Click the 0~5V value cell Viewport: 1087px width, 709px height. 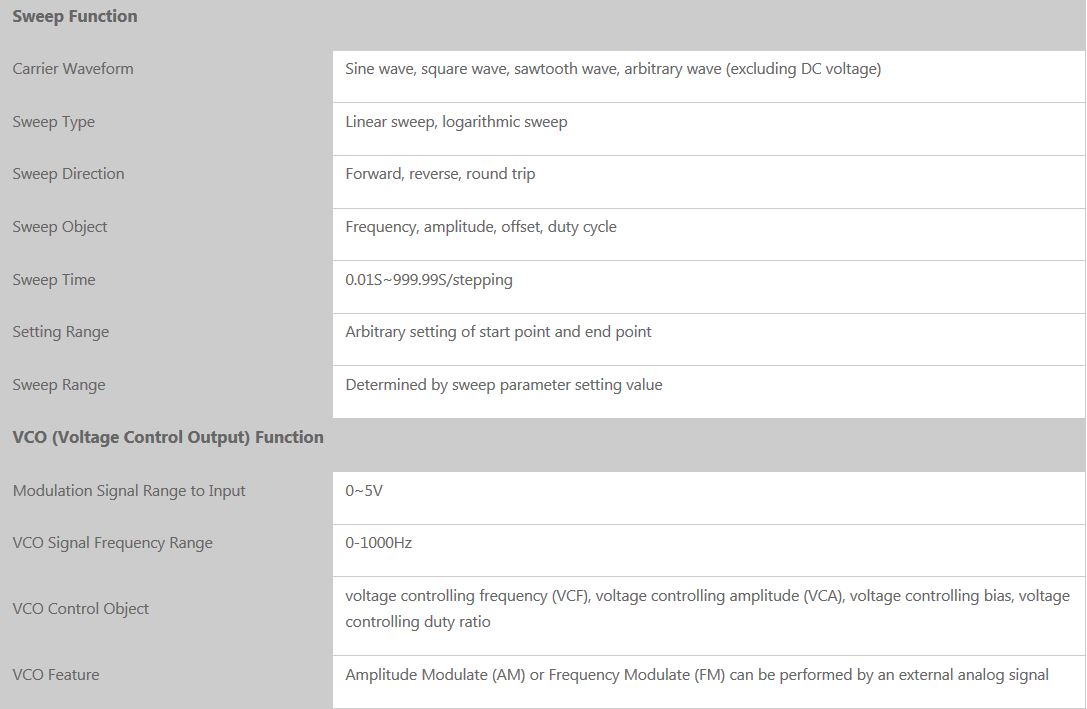point(364,491)
